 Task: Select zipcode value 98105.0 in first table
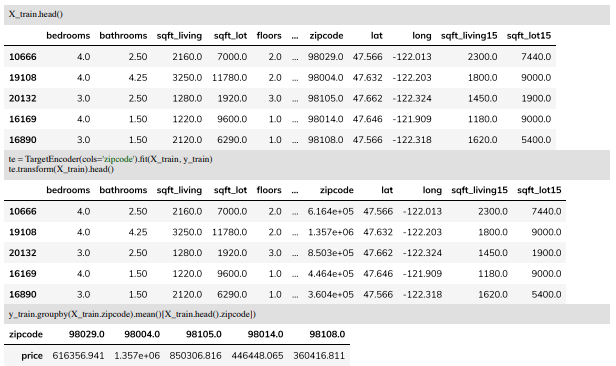click(325, 99)
